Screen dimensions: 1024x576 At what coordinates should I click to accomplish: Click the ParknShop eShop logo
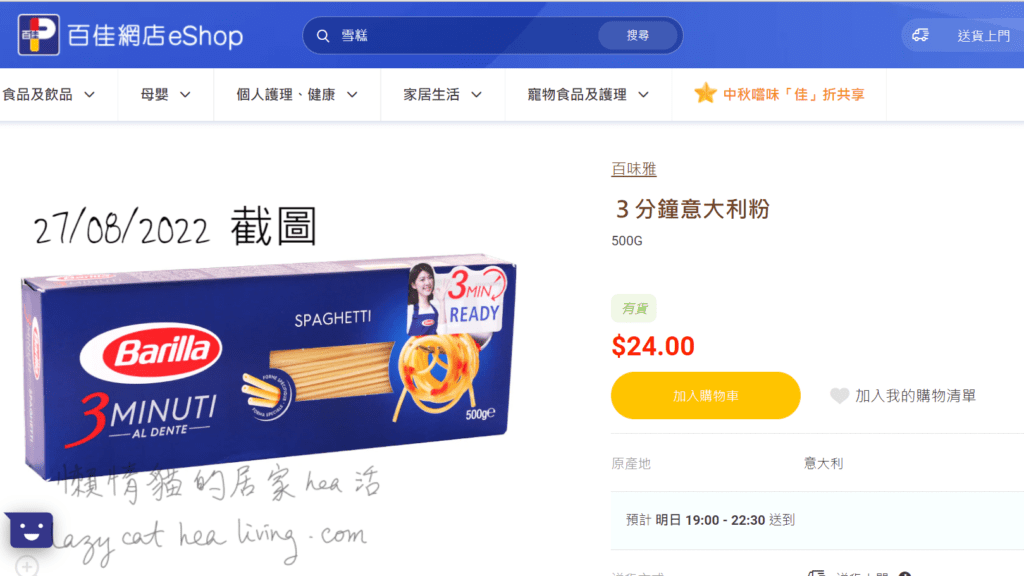(x=131, y=35)
